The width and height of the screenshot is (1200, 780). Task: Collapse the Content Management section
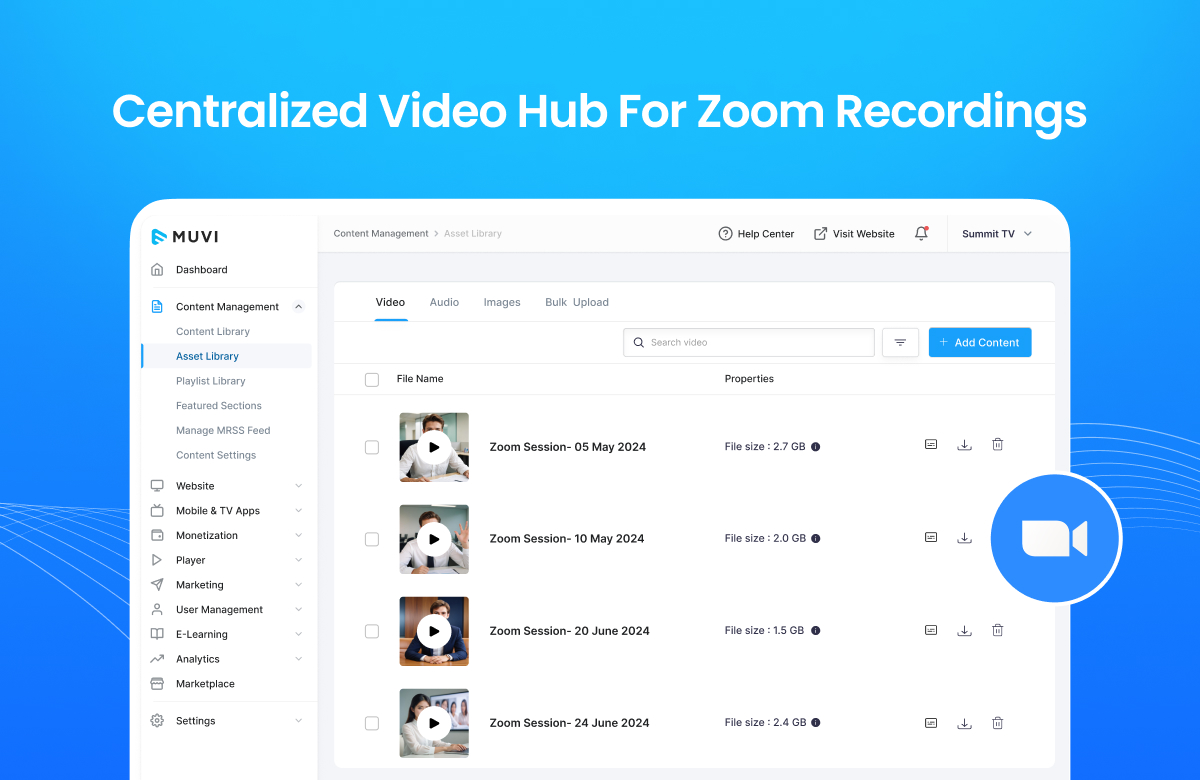(x=298, y=307)
